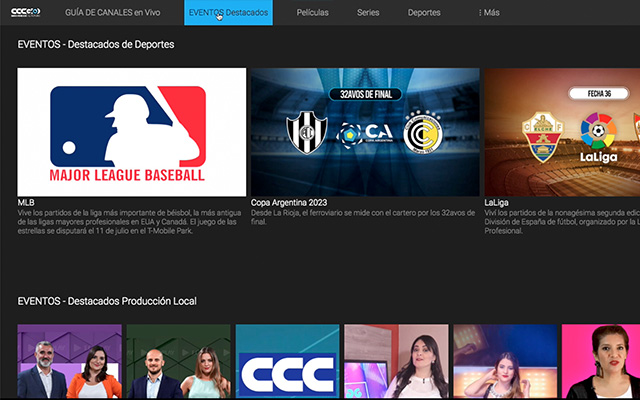Switch to the Series section
The image size is (640, 400).
368,13
